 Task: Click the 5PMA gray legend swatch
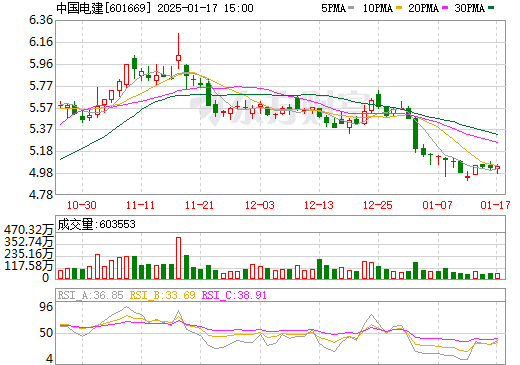coord(351,8)
